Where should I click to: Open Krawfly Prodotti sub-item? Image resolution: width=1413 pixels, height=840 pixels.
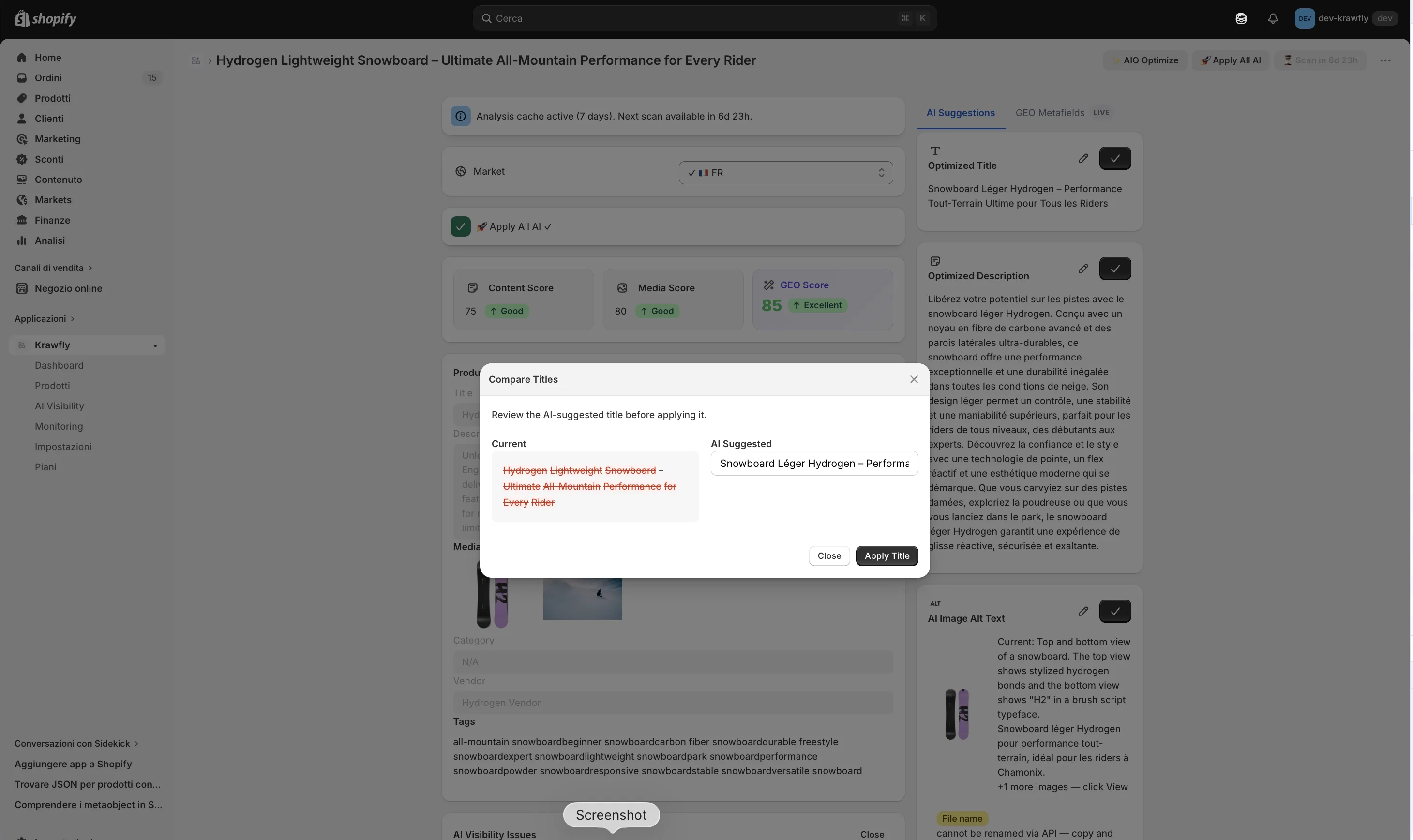[52, 386]
